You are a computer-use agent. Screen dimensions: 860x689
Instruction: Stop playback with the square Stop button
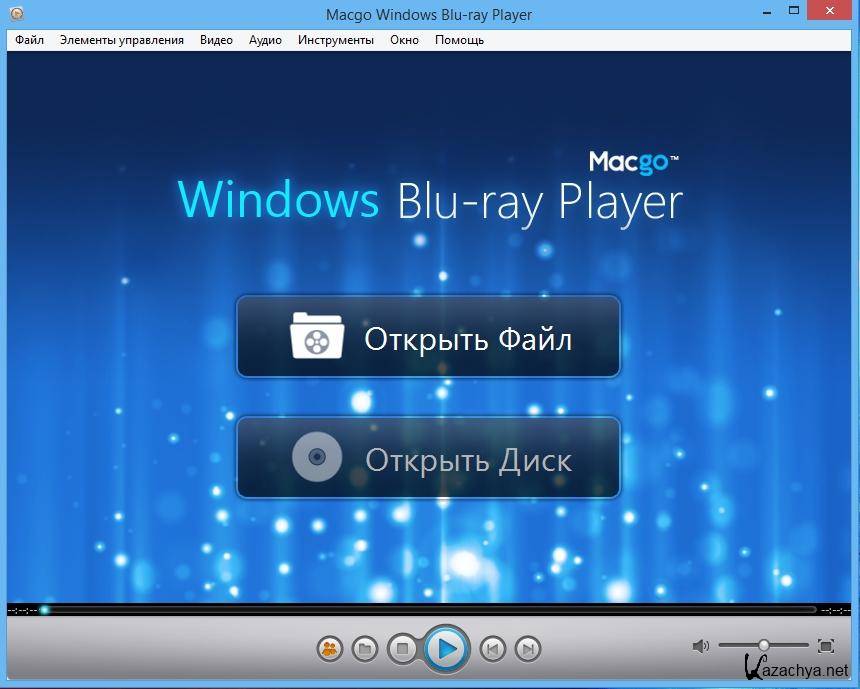[x=403, y=649]
